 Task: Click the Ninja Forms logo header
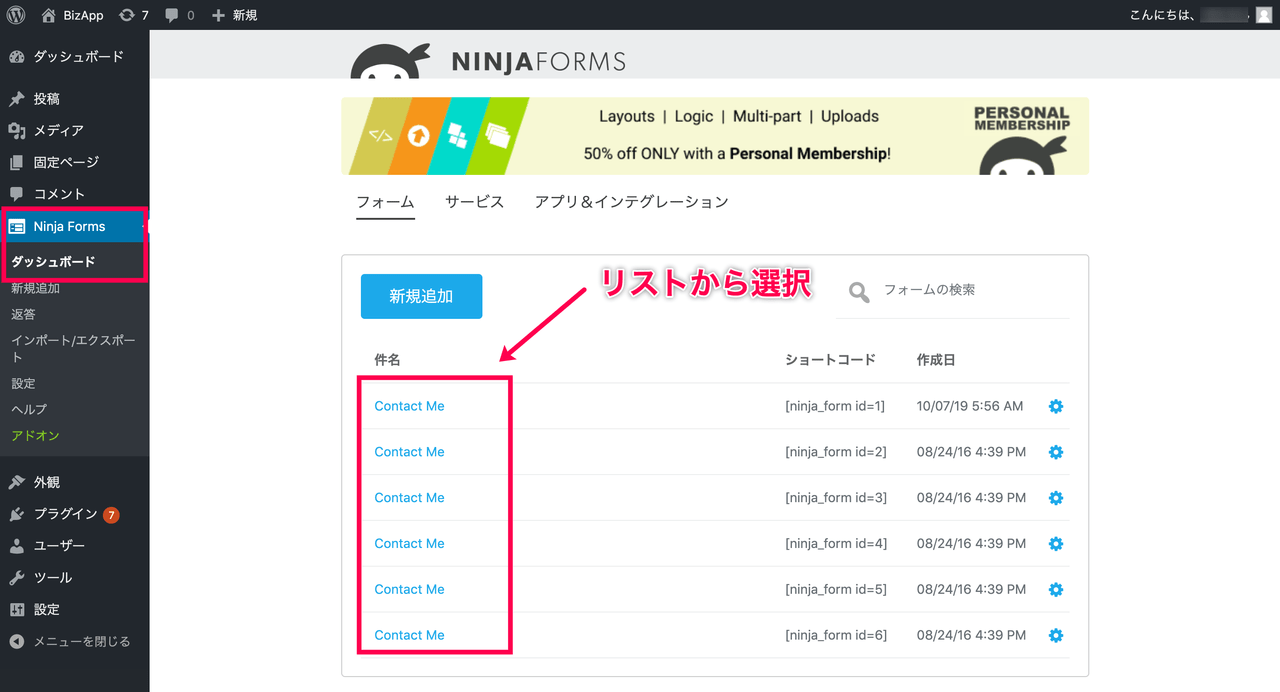[x=488, y=61]
